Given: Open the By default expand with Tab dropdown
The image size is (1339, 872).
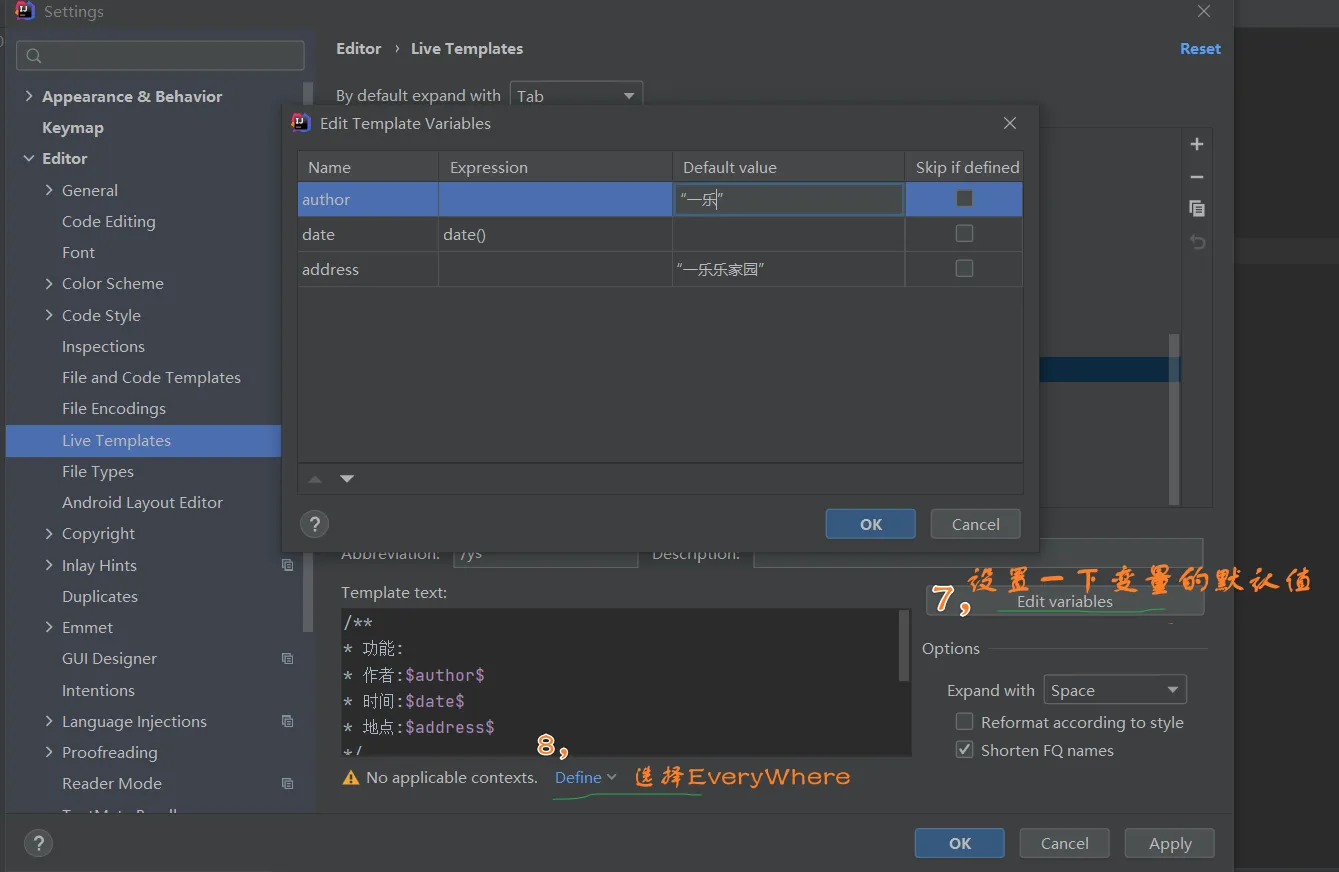Looking at the screenshot, I should (x=576, y=96).
